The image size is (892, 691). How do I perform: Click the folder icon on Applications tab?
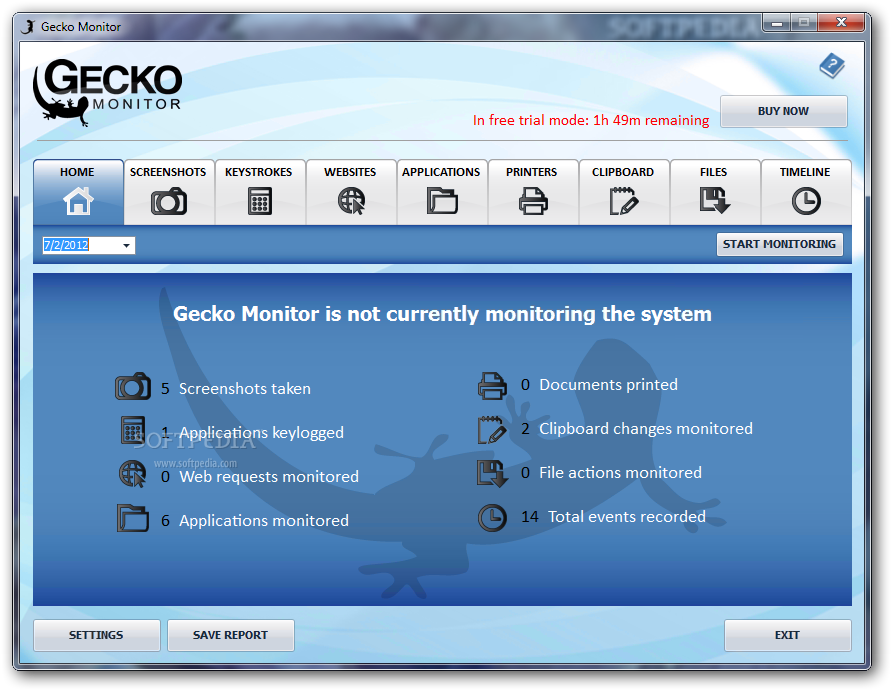(x=442, y=201)
